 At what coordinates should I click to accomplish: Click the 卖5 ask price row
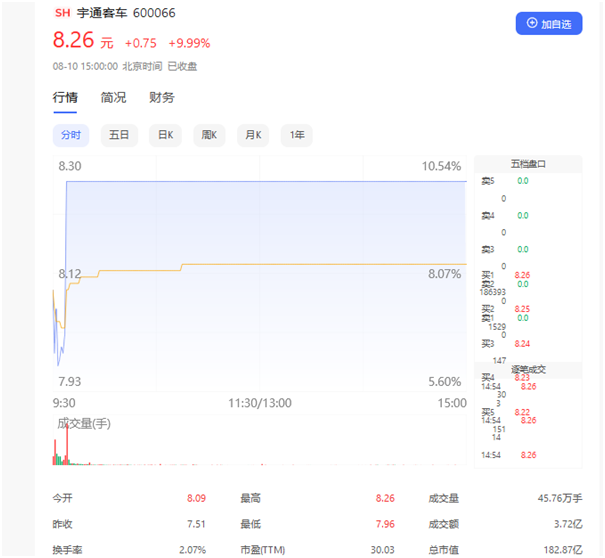coord(505,181)
